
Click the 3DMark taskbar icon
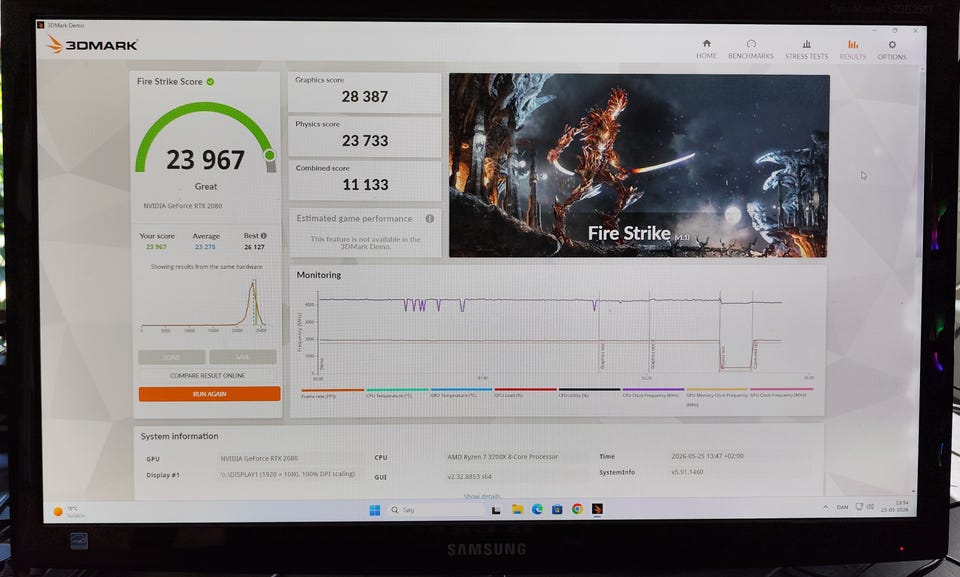click(x=597, y=508)
